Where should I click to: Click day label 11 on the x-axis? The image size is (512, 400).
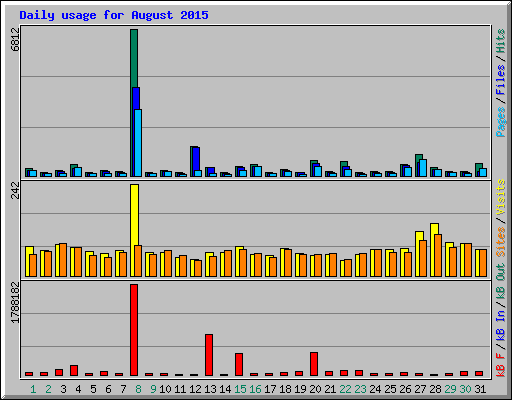pyautogui.click(x=180, y=389)
